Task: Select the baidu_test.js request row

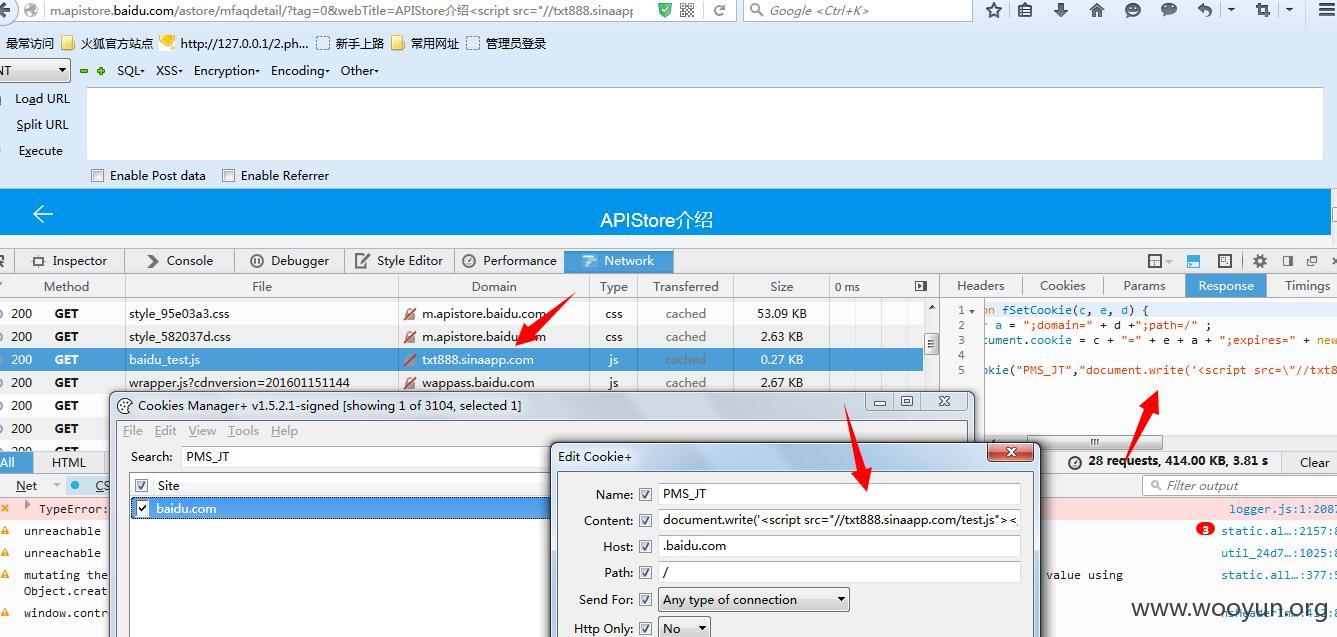Action: 461,360
